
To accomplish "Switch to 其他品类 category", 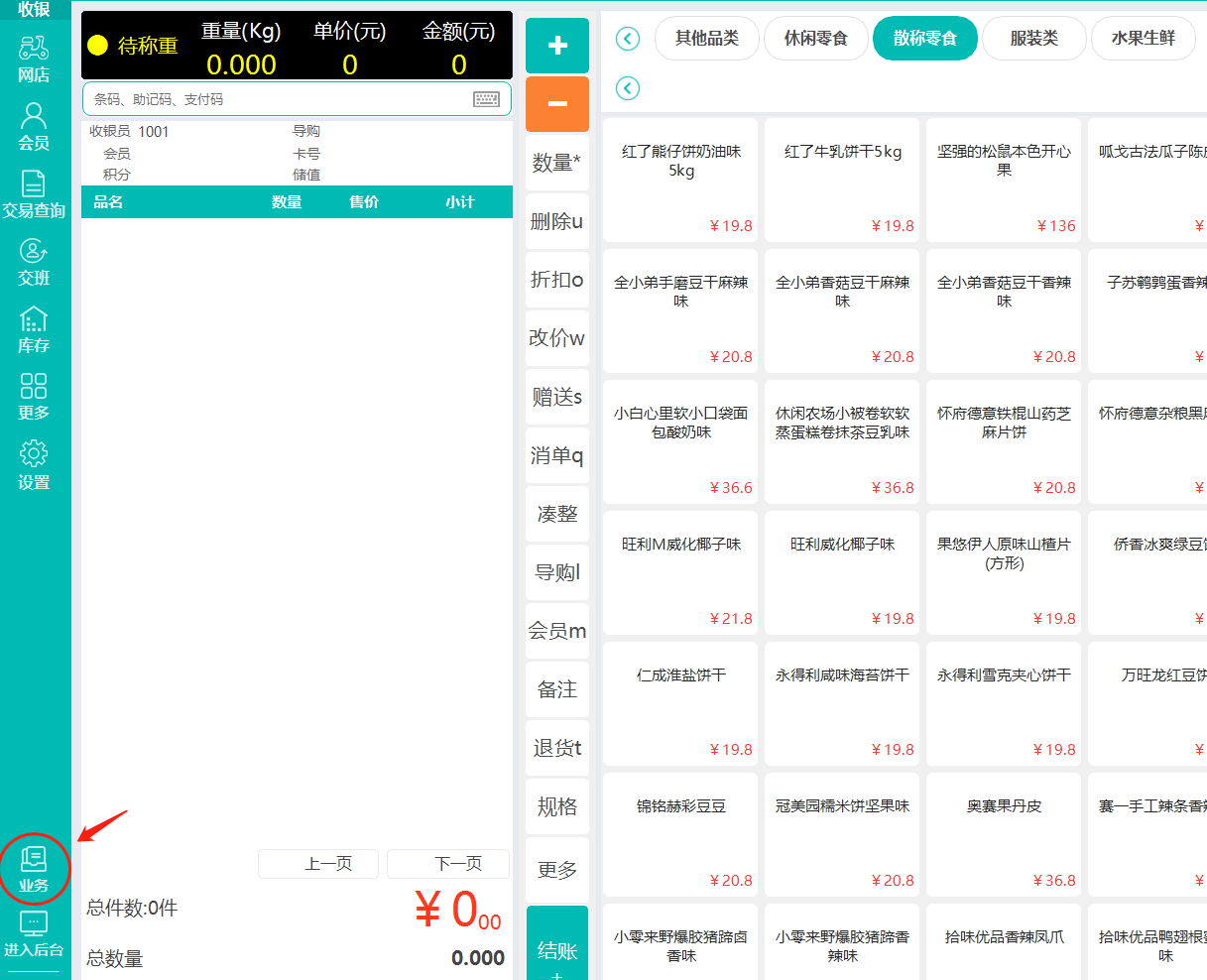I will (707, 39).
